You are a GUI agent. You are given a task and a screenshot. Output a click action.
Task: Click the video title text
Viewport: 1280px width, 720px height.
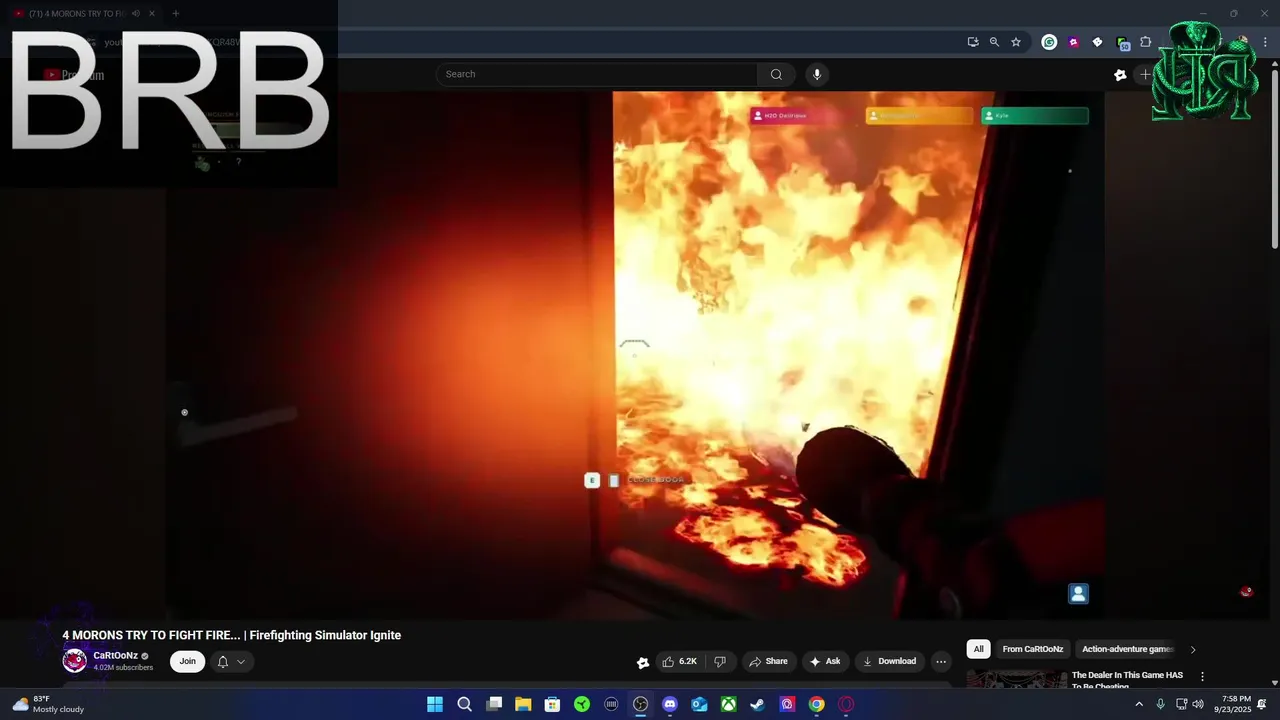pos(231,635)
